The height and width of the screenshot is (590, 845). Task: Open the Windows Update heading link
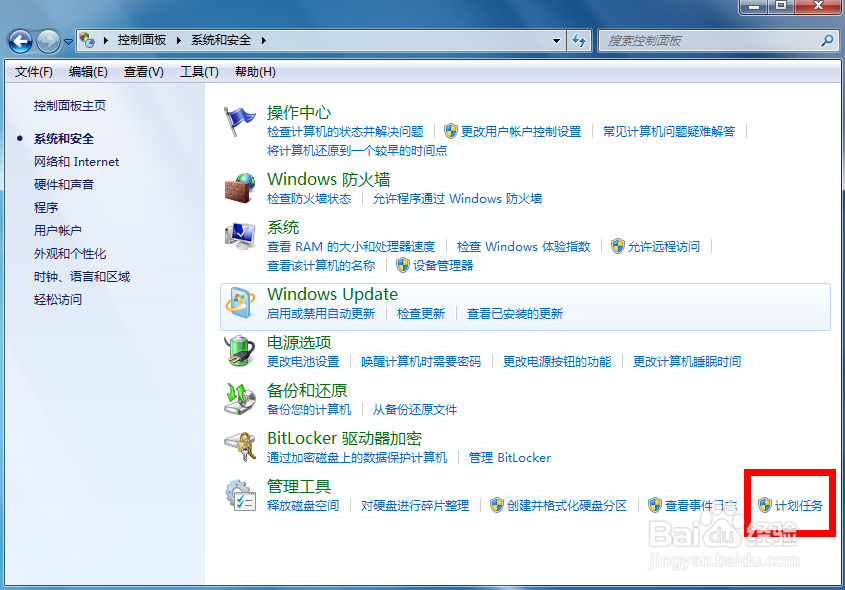point(332,294)
